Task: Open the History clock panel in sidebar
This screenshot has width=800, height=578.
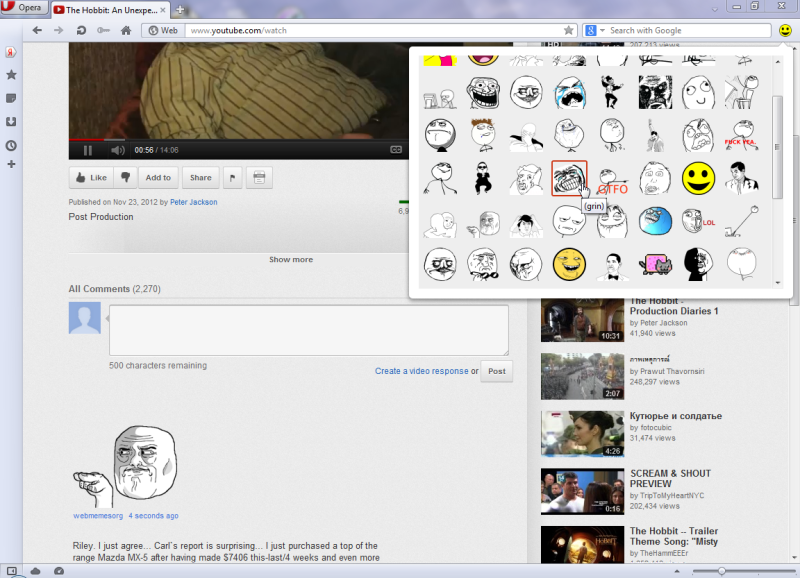Action: [11, 145]
